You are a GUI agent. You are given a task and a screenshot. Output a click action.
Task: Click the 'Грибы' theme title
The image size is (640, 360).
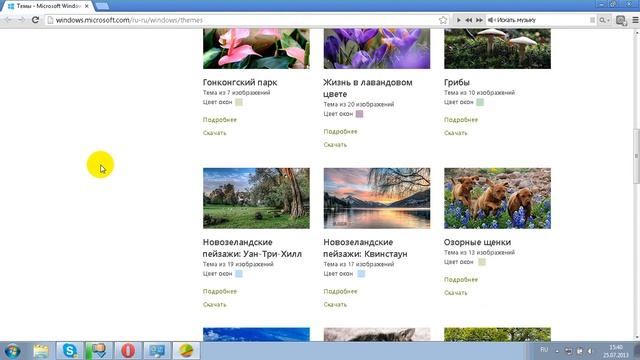[457, 82]
